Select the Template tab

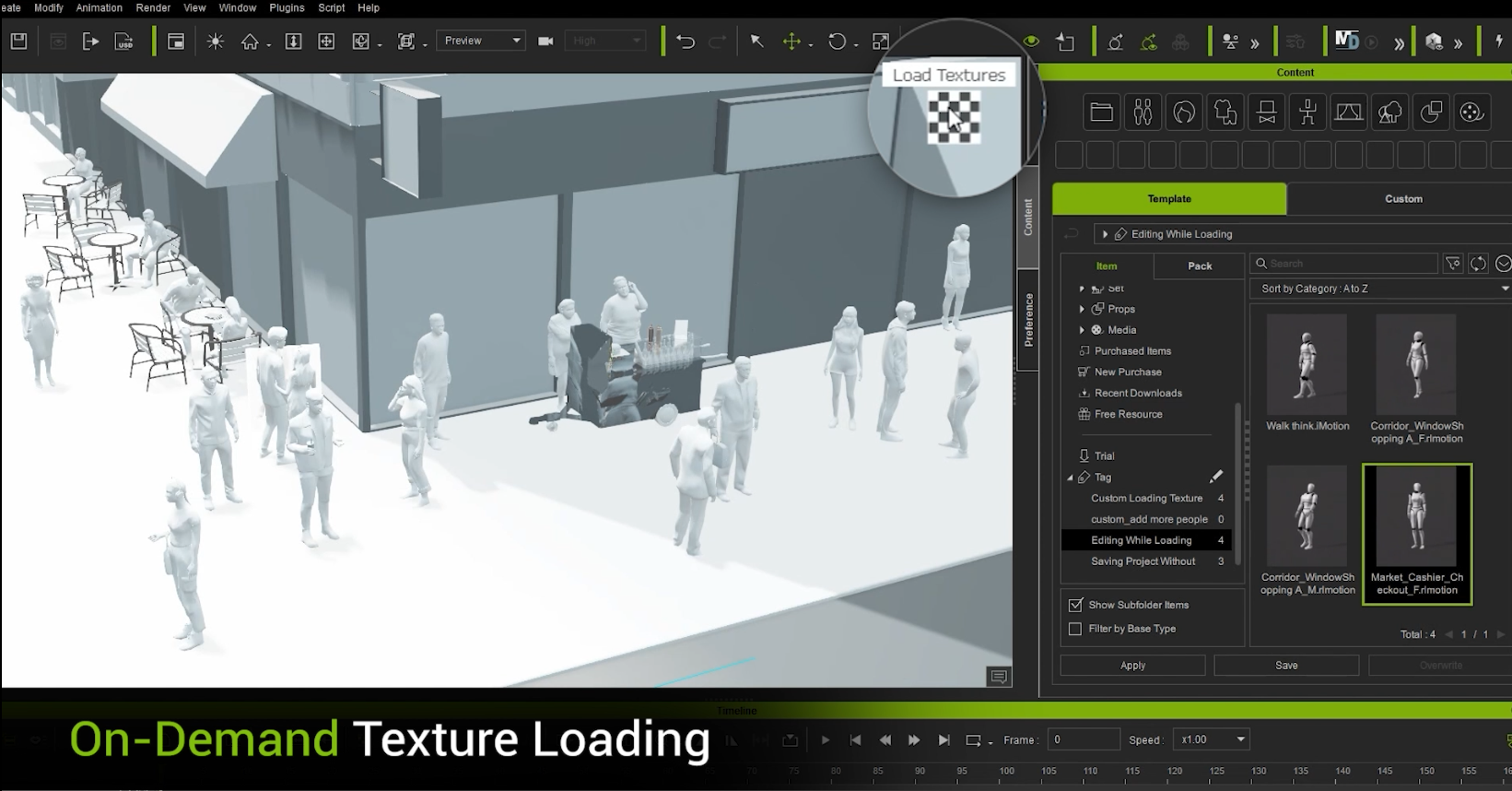tap(1169, 199)
